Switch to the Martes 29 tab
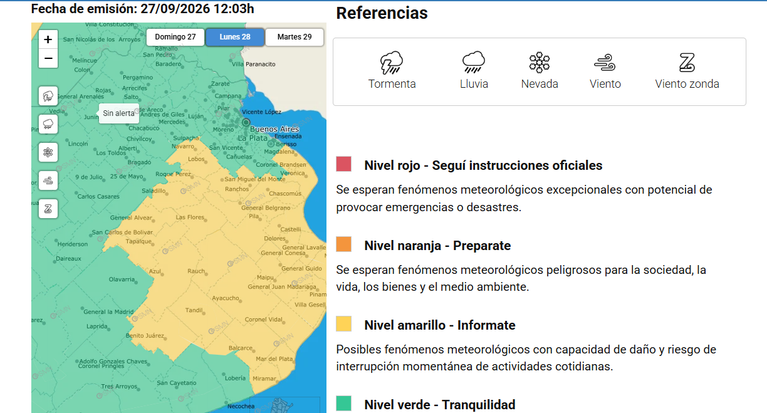Screen dimensions: 767x413 (x=294, y=37)
